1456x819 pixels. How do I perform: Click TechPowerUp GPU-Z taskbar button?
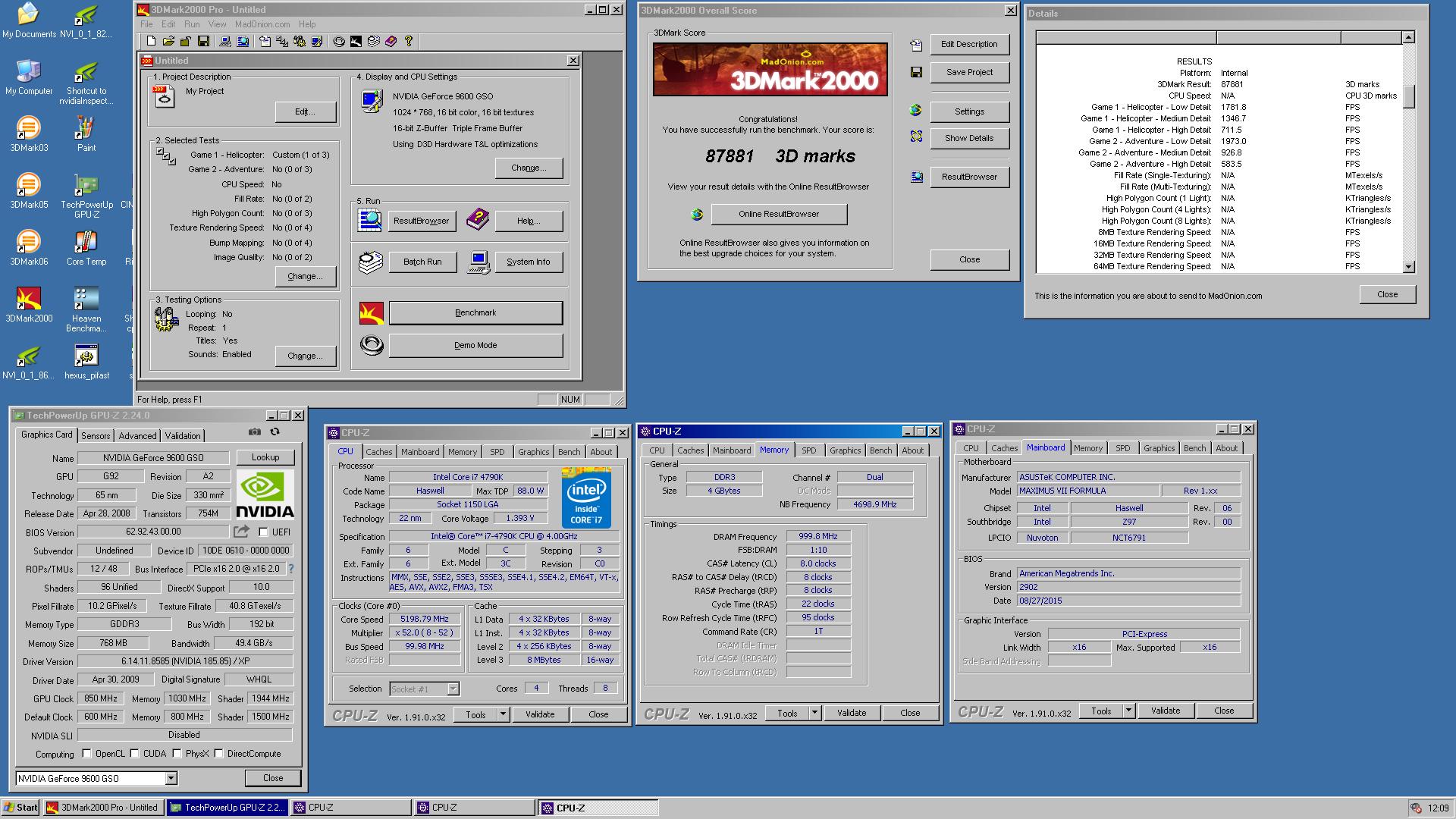(227, 808)
